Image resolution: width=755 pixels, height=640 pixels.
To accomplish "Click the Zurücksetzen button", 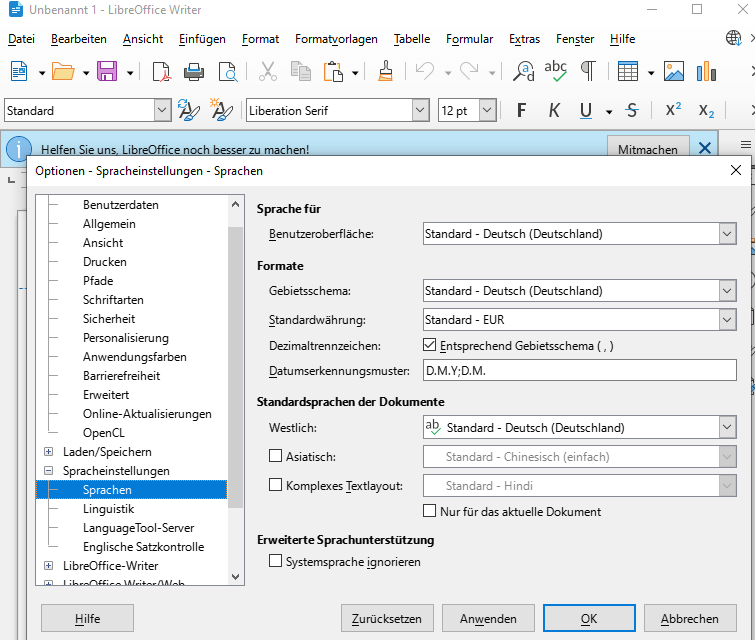I will point(387,618).
